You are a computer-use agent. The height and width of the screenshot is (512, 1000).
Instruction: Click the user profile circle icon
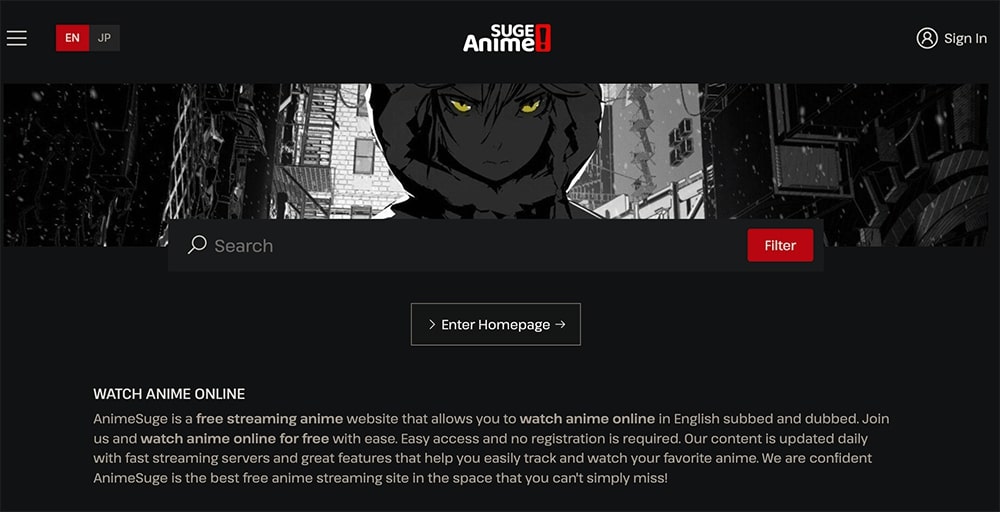927,38
